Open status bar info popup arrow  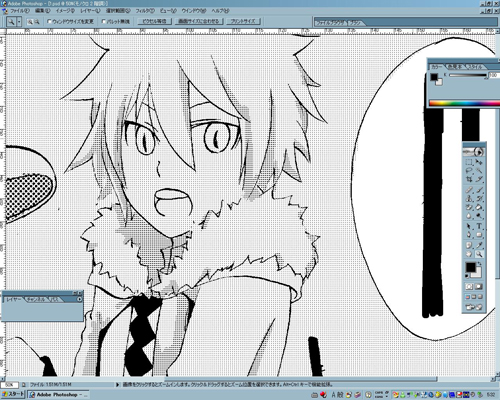click(117, 385)
